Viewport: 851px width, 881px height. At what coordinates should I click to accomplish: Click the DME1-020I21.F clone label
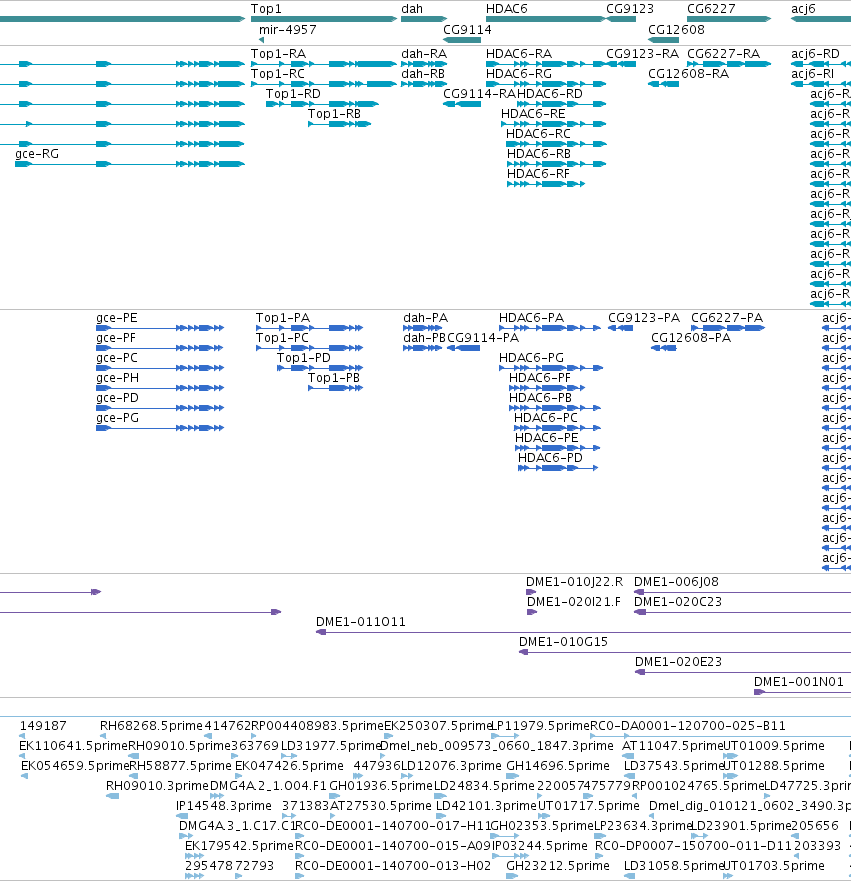(574, 602)
